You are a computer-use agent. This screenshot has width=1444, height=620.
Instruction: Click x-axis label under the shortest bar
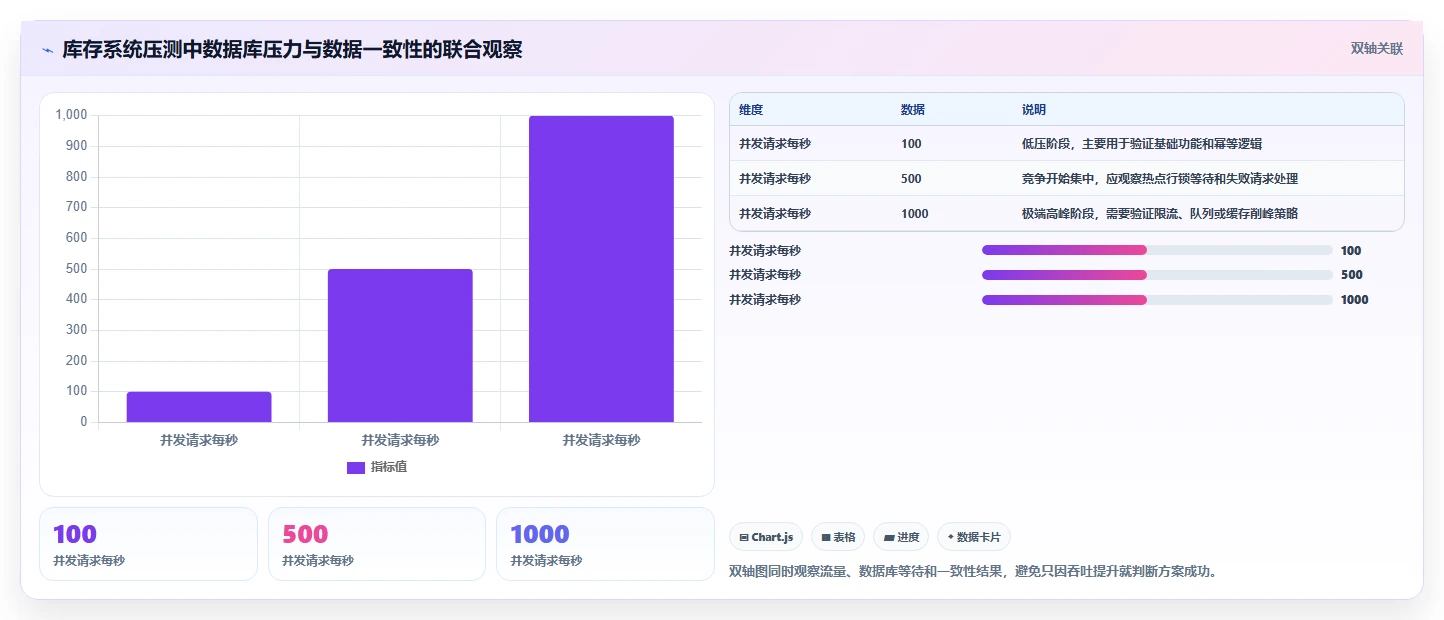pos(199,440)
